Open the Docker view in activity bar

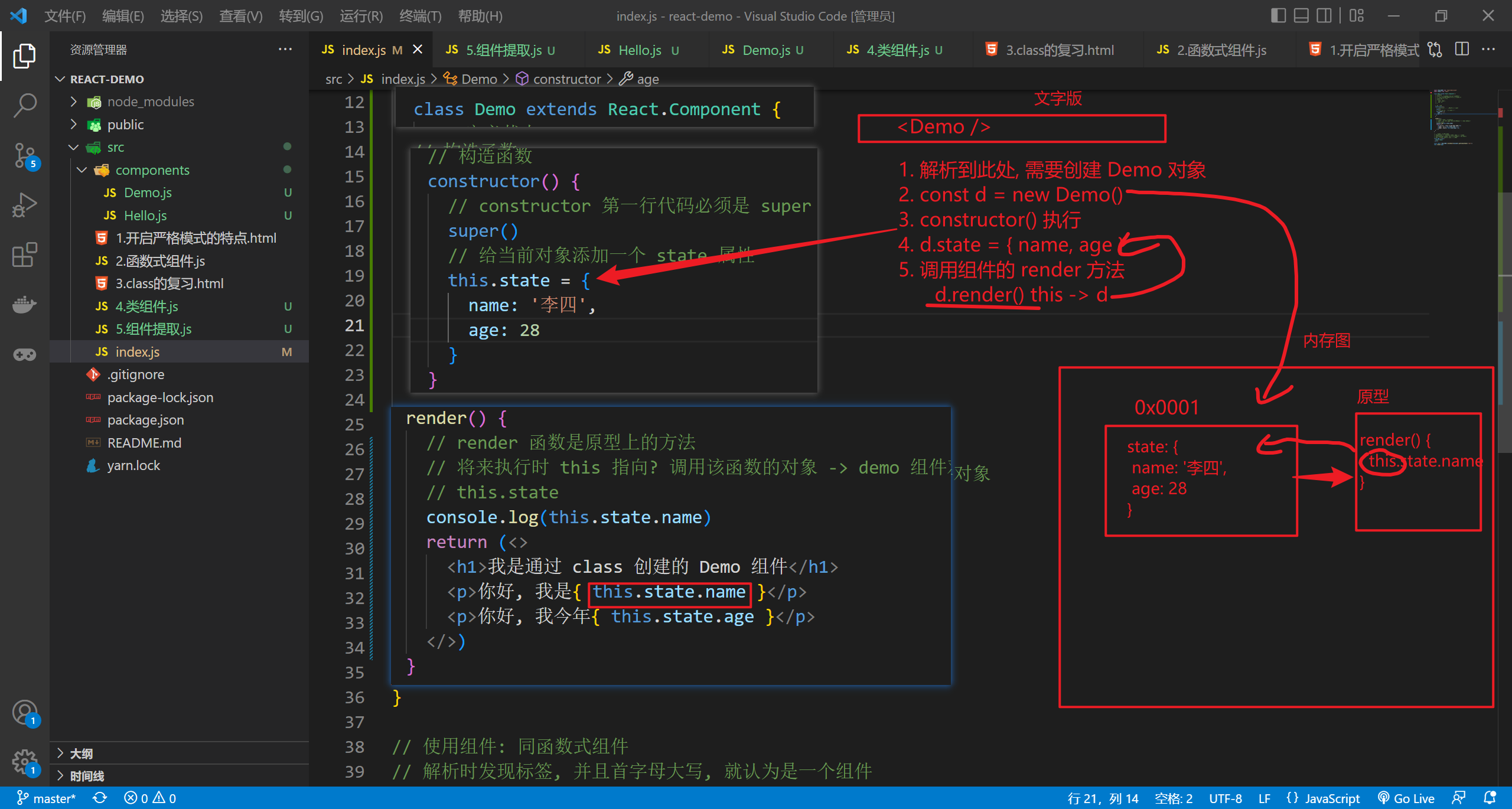tap(24, 305)
